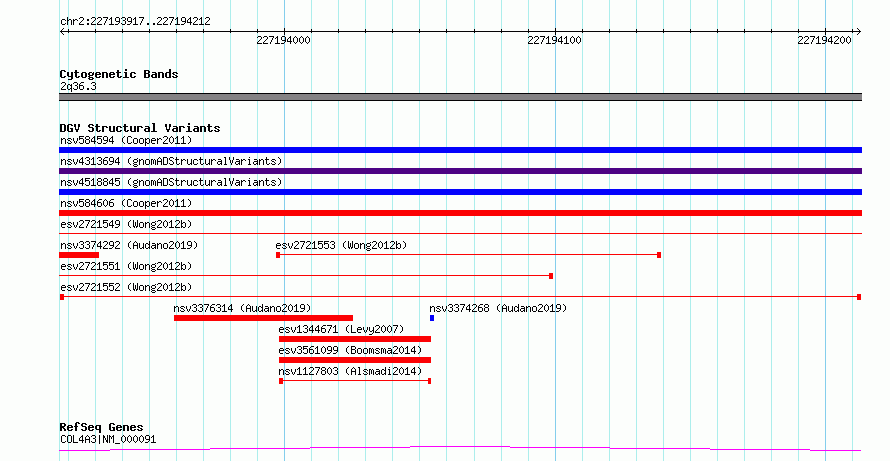Select the blue bar of nsv584594
This screenshot has height=461, width=890.
click(x=460, y=150)
